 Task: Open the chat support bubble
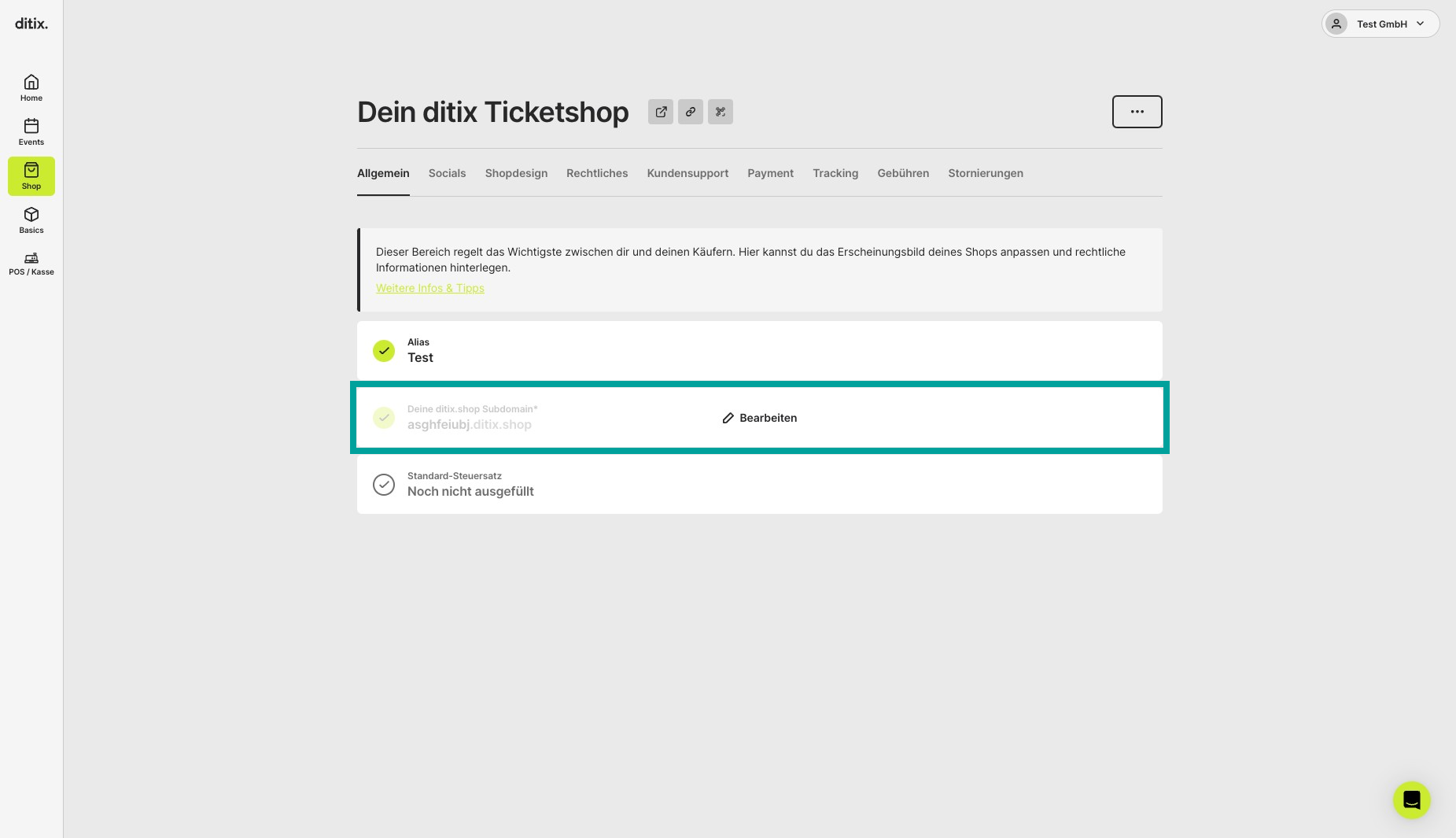(1412, 800)
